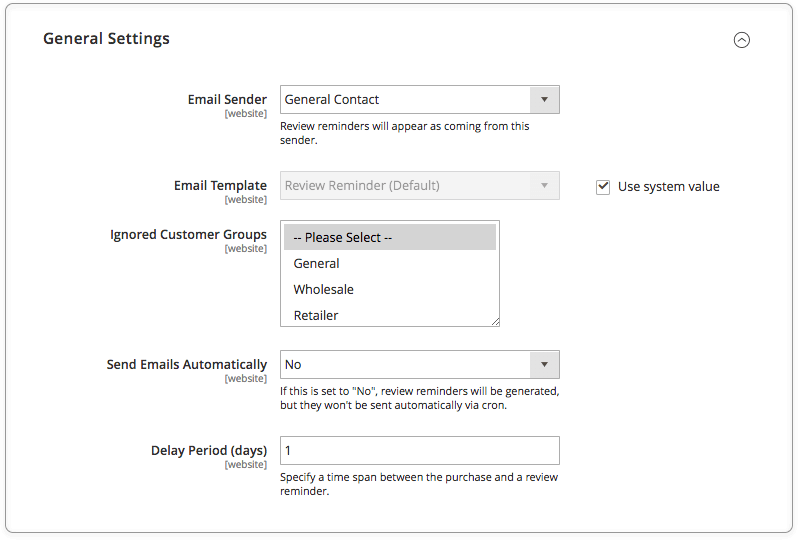The image size is (798, 540).
Task: Click the General Settings heading
Action: [106, 39]
